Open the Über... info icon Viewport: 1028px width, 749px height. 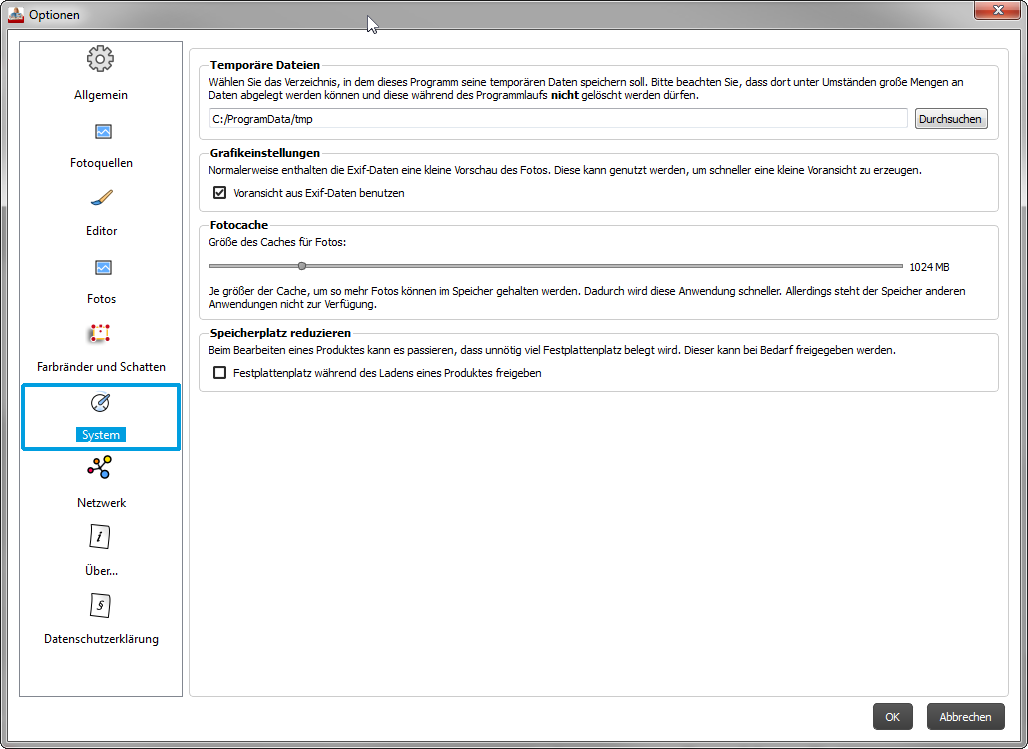tap(100, 536)
